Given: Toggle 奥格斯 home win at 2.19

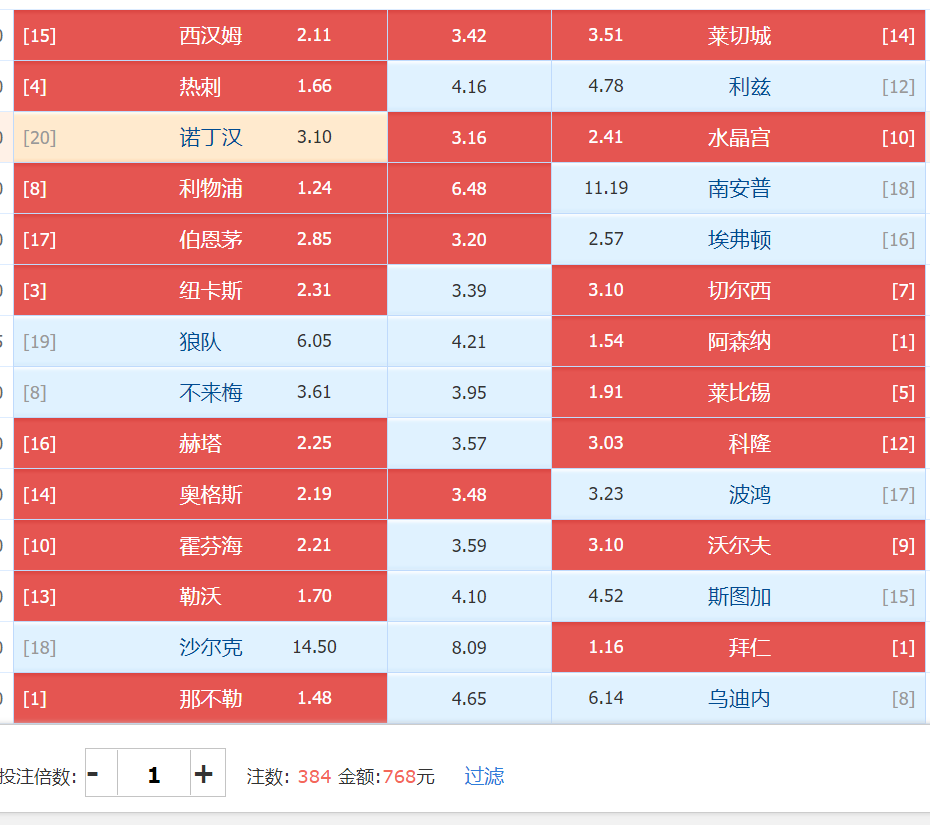Looking at the screenshot, I should click(200, 495).
